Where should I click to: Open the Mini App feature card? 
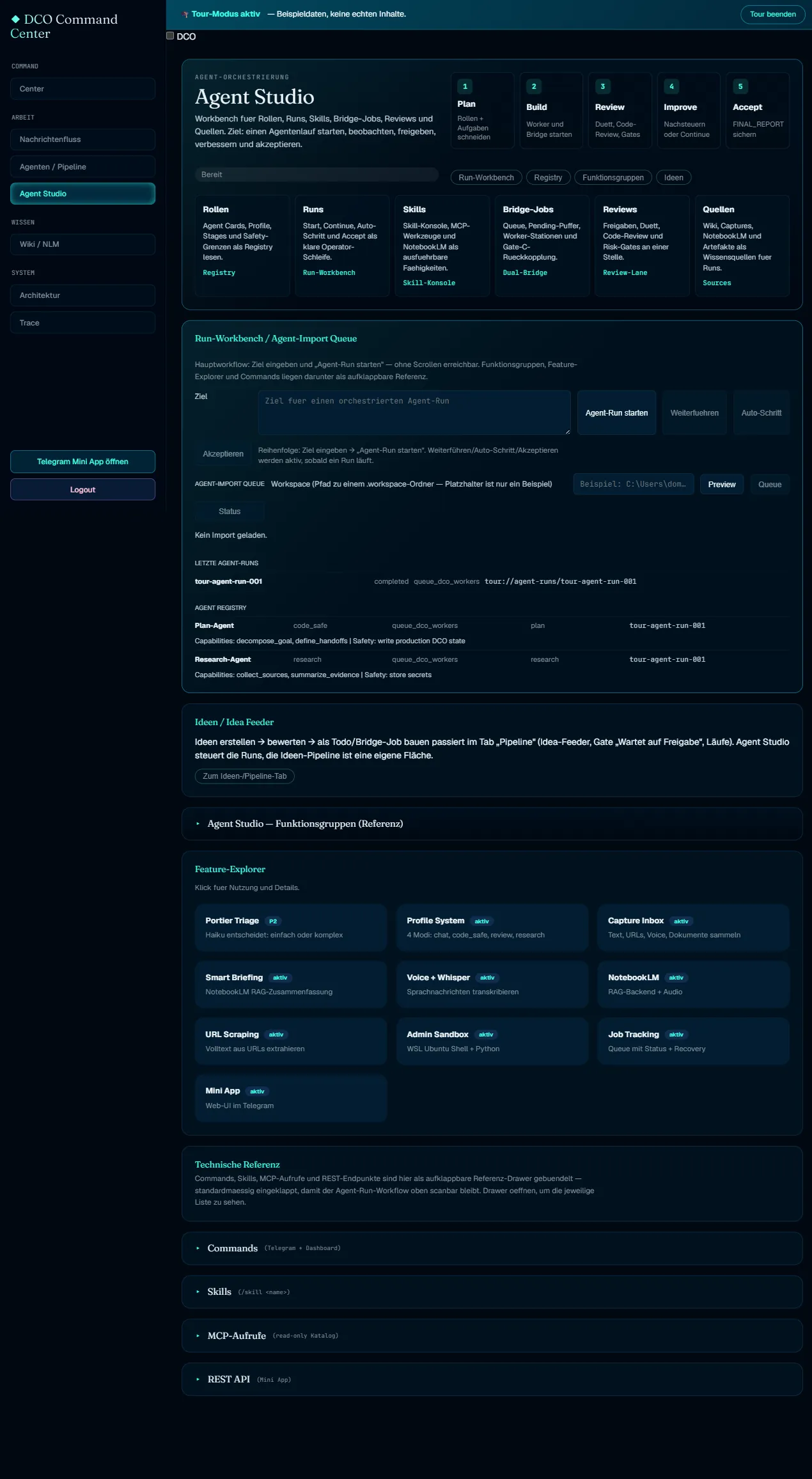[x=291, y=1098]
